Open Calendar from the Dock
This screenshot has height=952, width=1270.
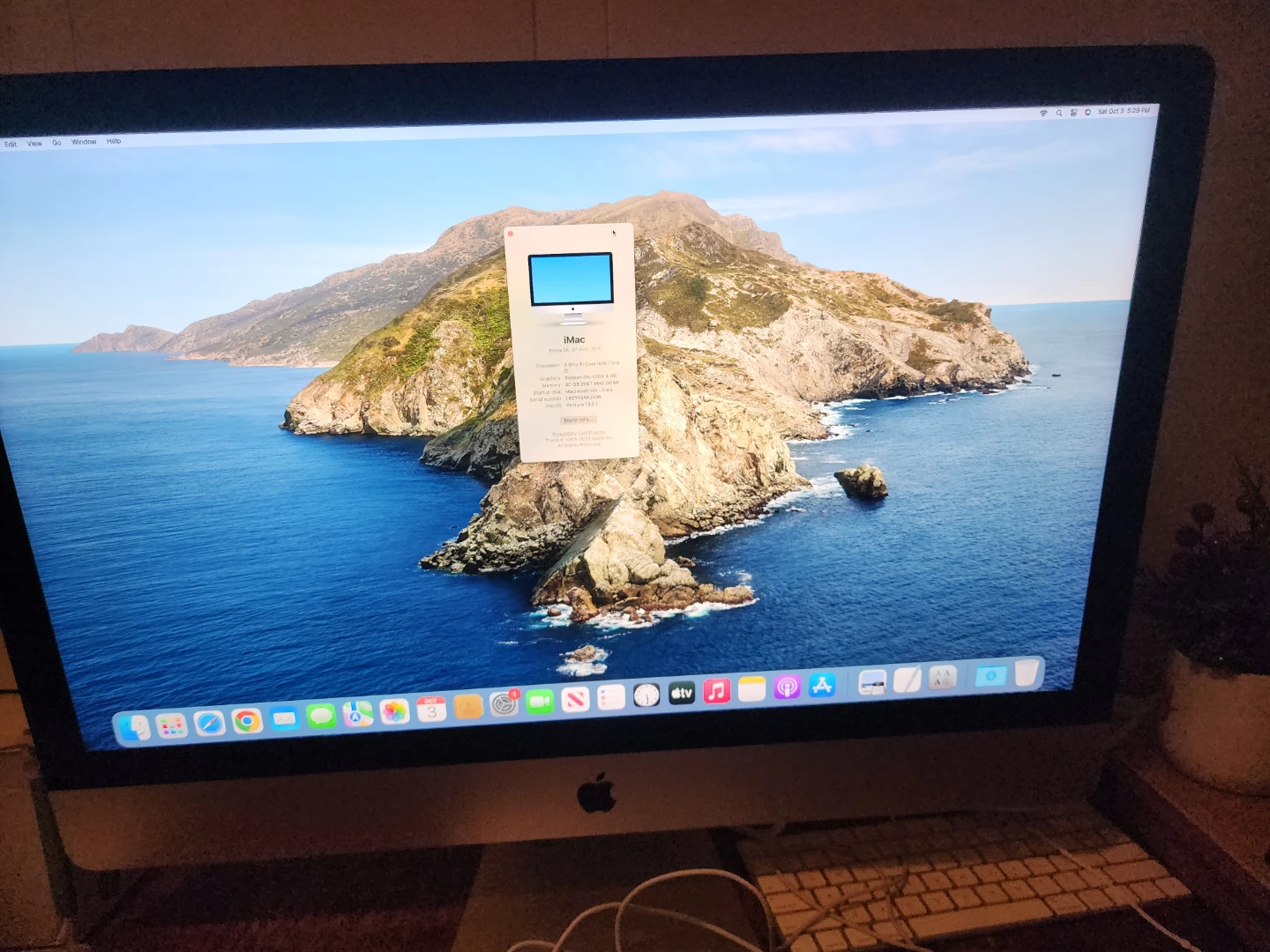431,709
